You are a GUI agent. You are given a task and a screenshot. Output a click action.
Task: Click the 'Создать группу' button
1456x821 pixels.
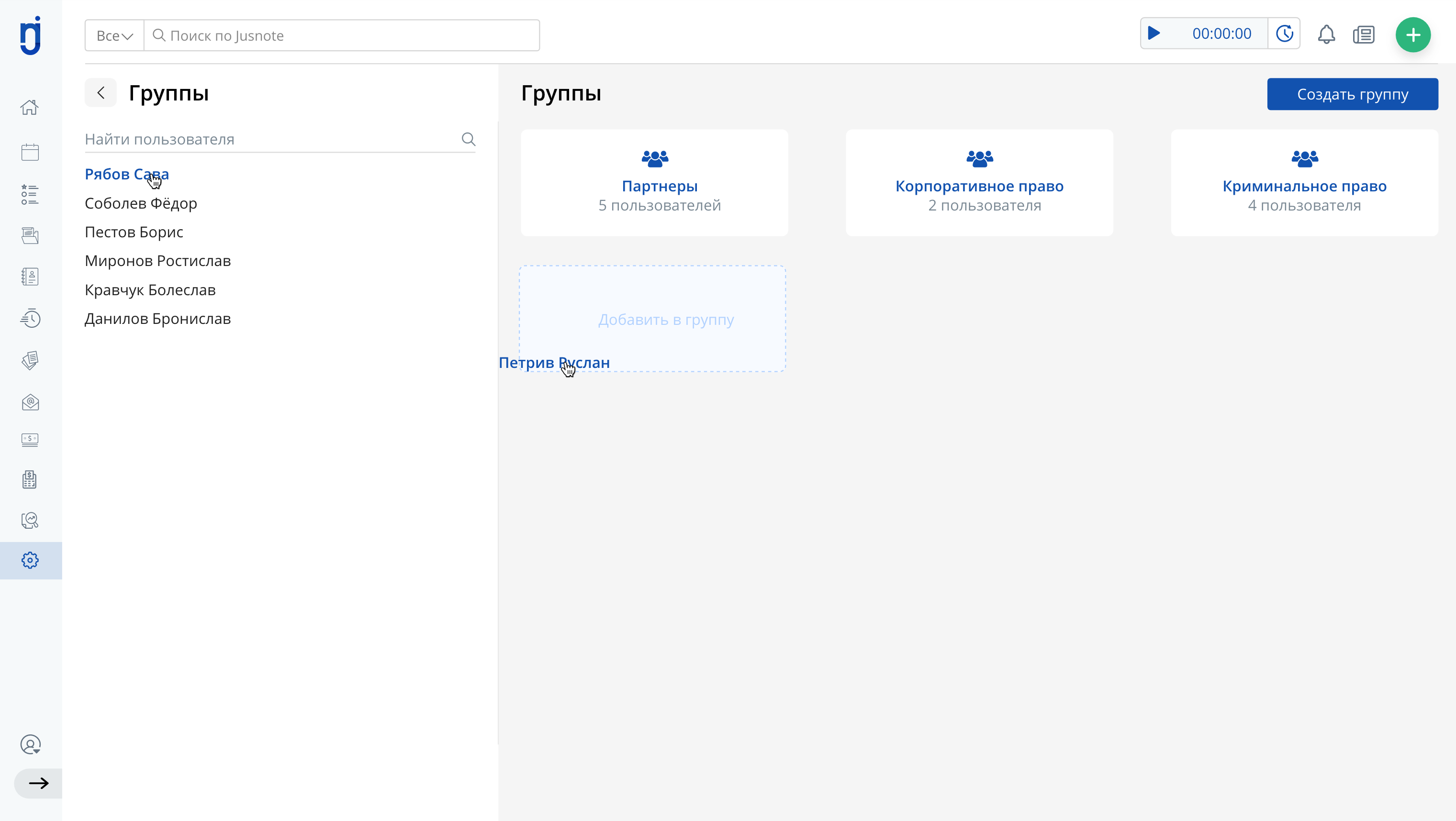tap(1353, 94)
